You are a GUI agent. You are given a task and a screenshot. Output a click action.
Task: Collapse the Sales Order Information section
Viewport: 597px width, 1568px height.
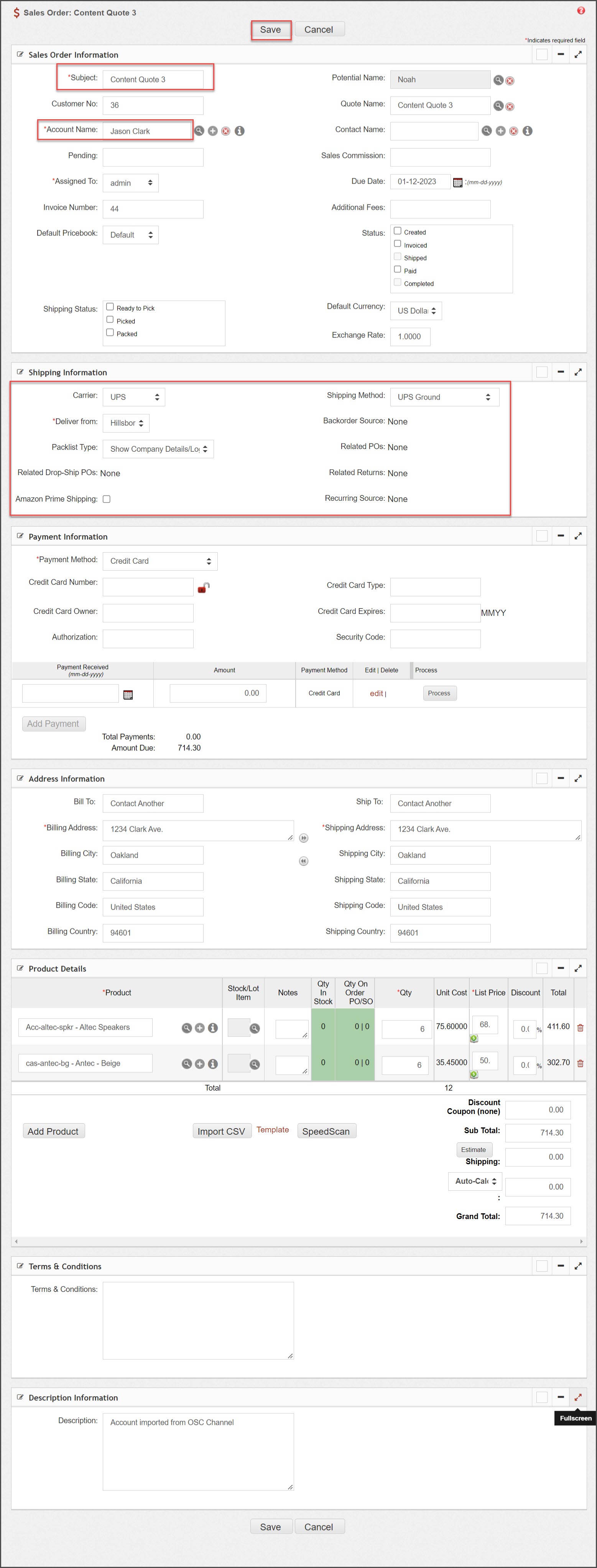(561, 54)
